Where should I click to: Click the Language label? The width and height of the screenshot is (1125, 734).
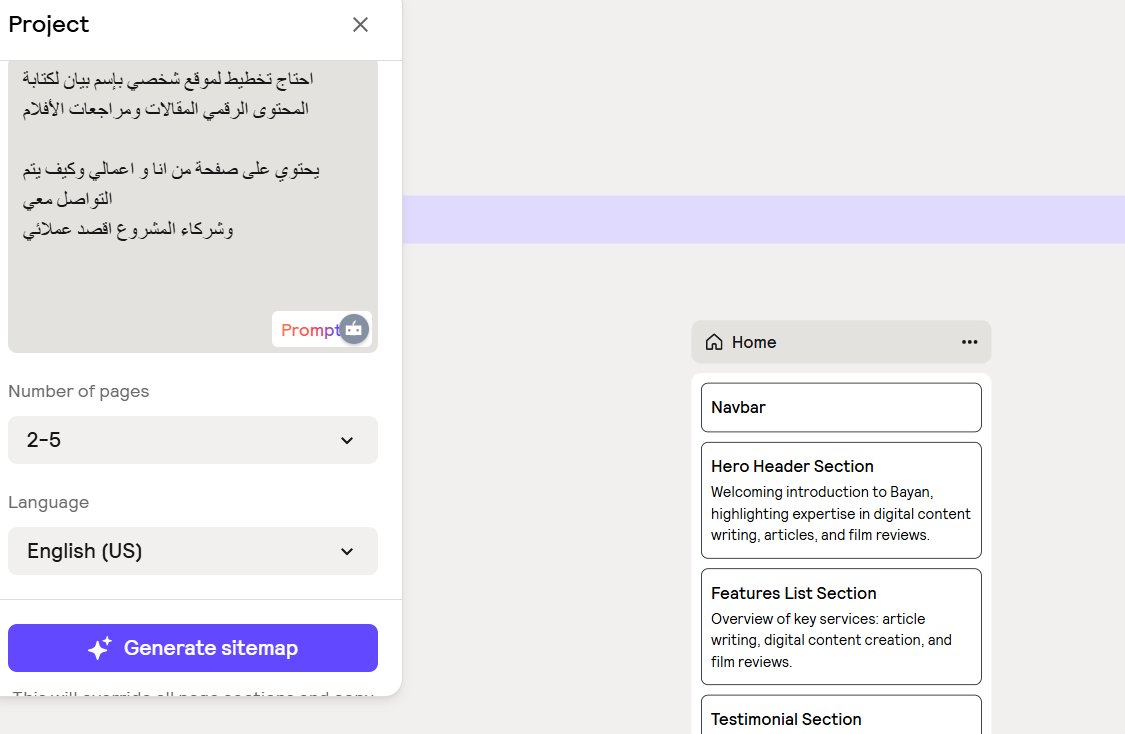(x=49, y=502)
